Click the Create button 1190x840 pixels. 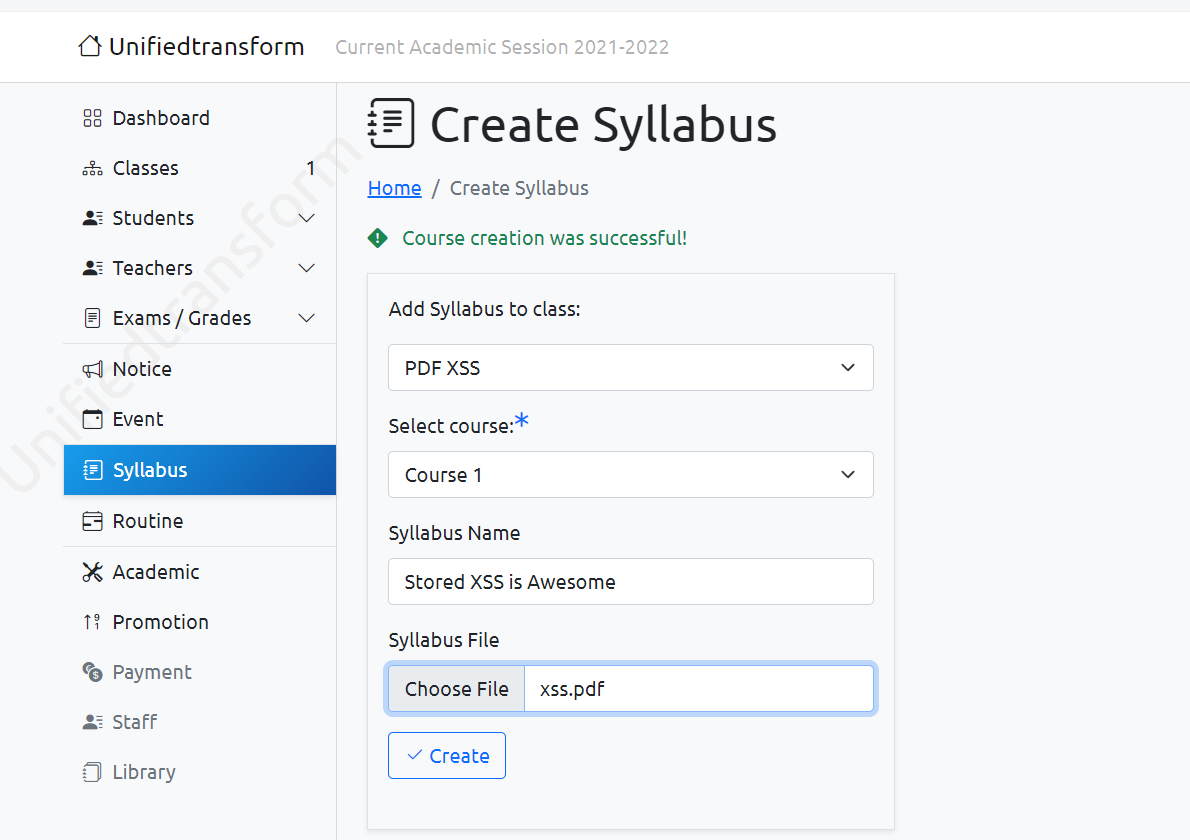447,756
